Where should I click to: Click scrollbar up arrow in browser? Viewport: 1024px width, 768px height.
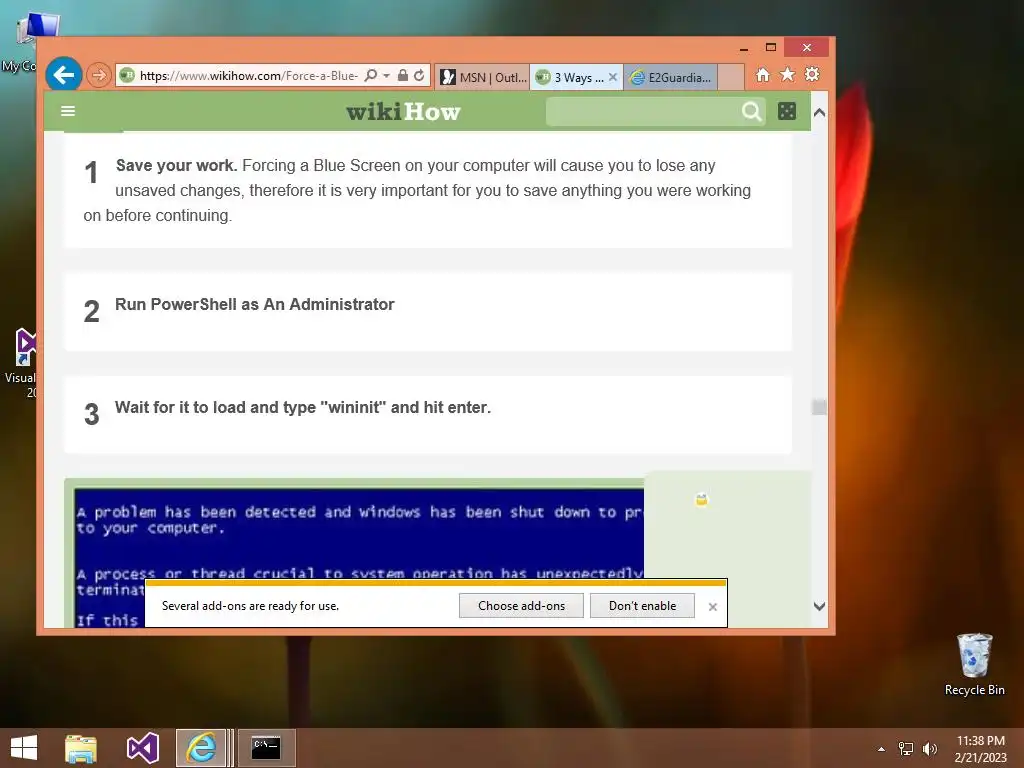(x=820, y=112)
